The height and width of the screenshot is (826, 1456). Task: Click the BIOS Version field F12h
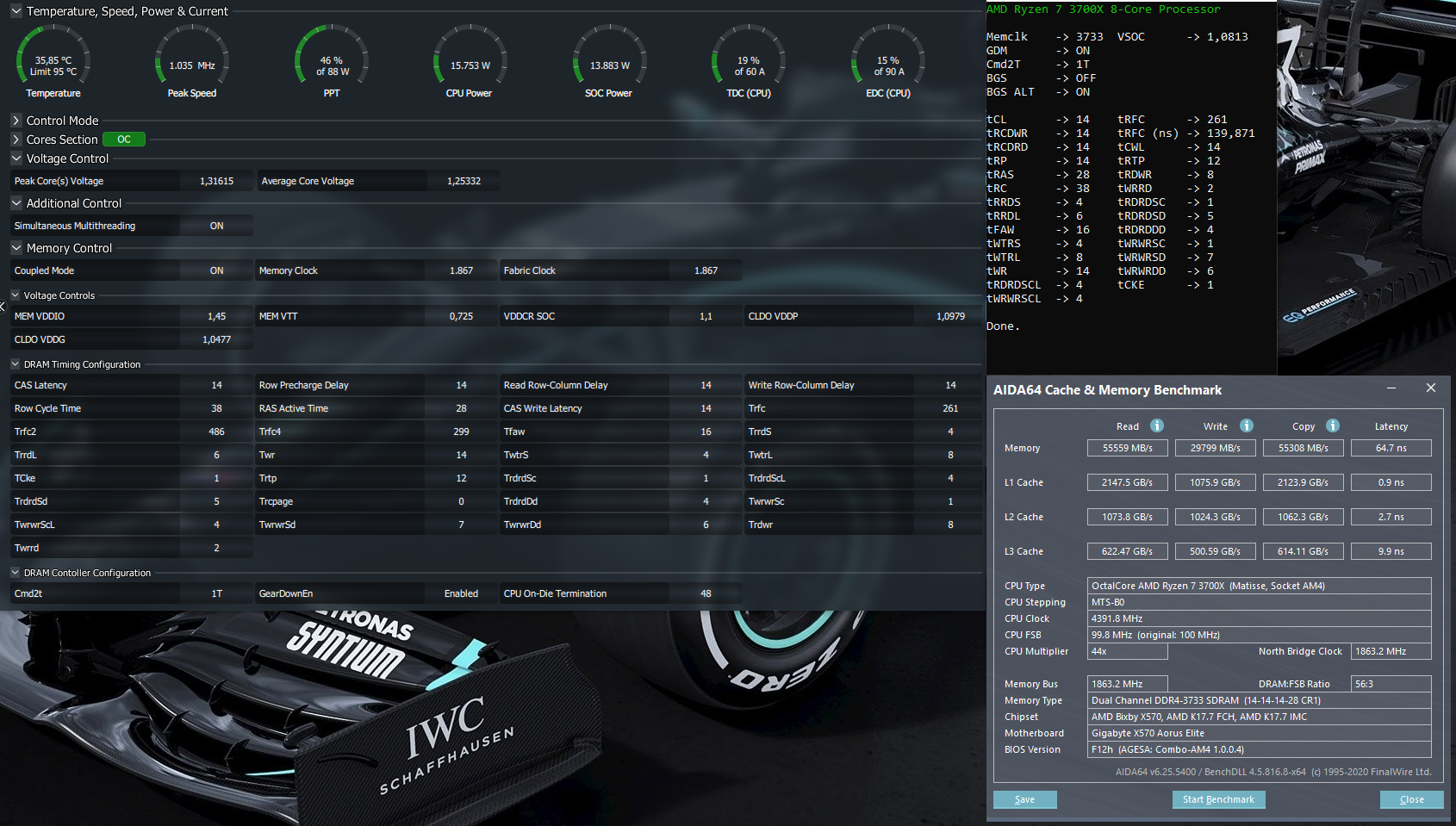click(1259, 749)
